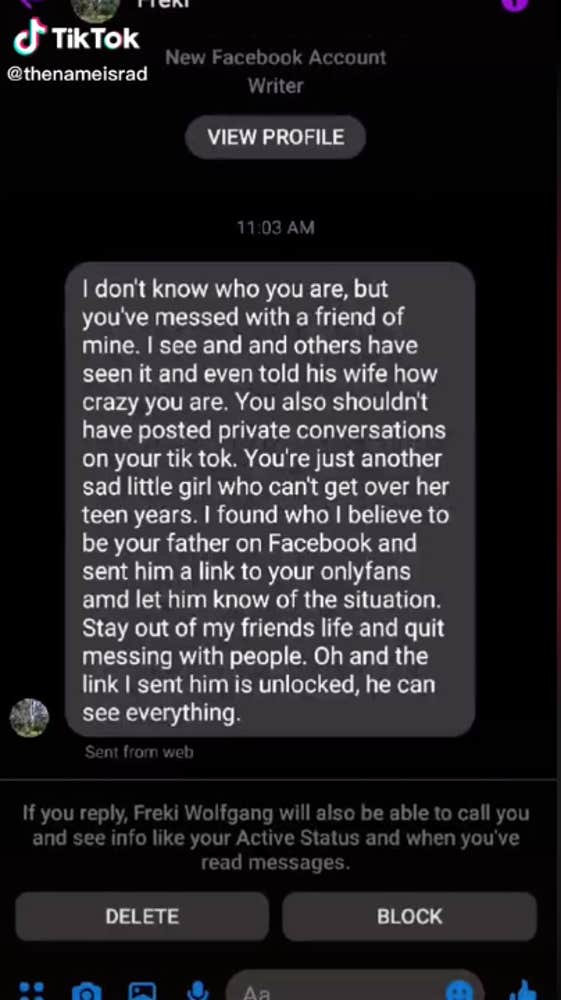
Task: Click the VIEW PROFILE button
Action: point(275,137)
